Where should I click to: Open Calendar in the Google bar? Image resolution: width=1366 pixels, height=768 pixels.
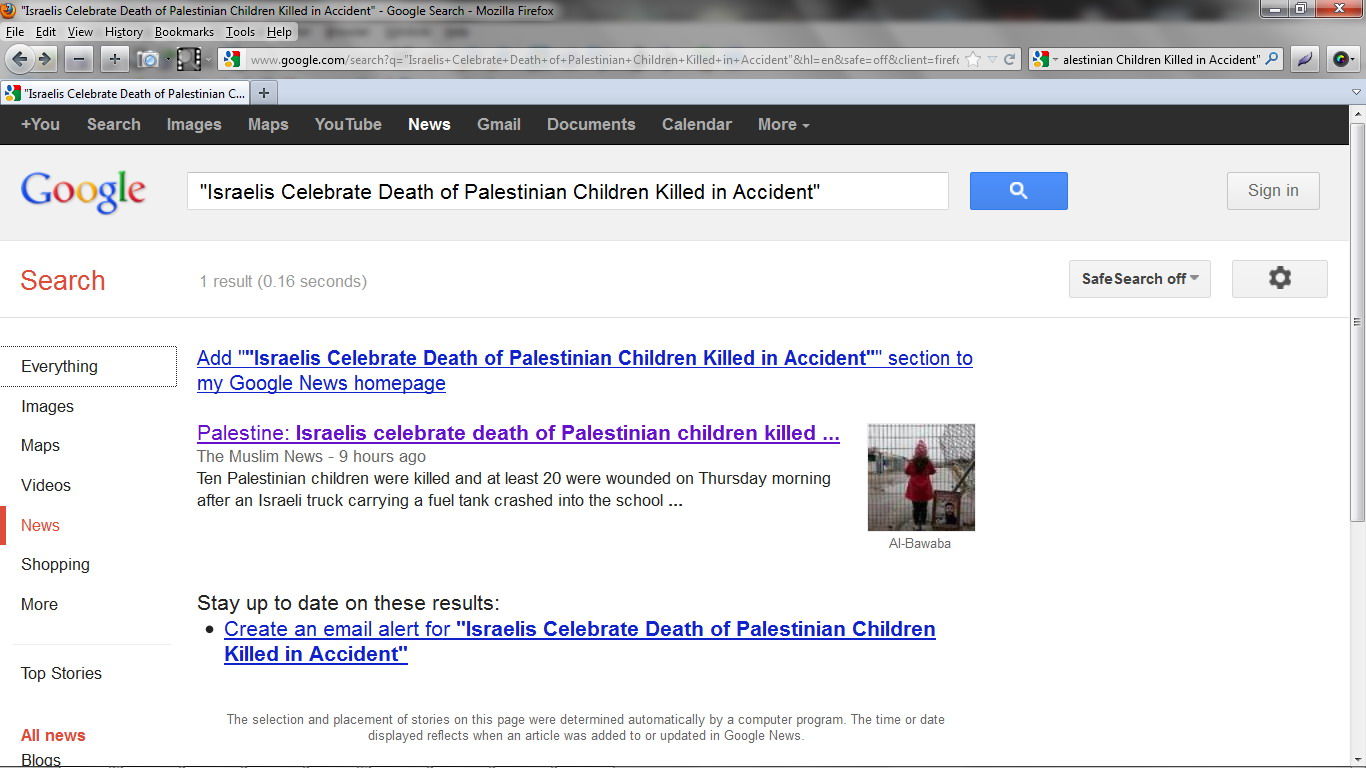point(697,124)
